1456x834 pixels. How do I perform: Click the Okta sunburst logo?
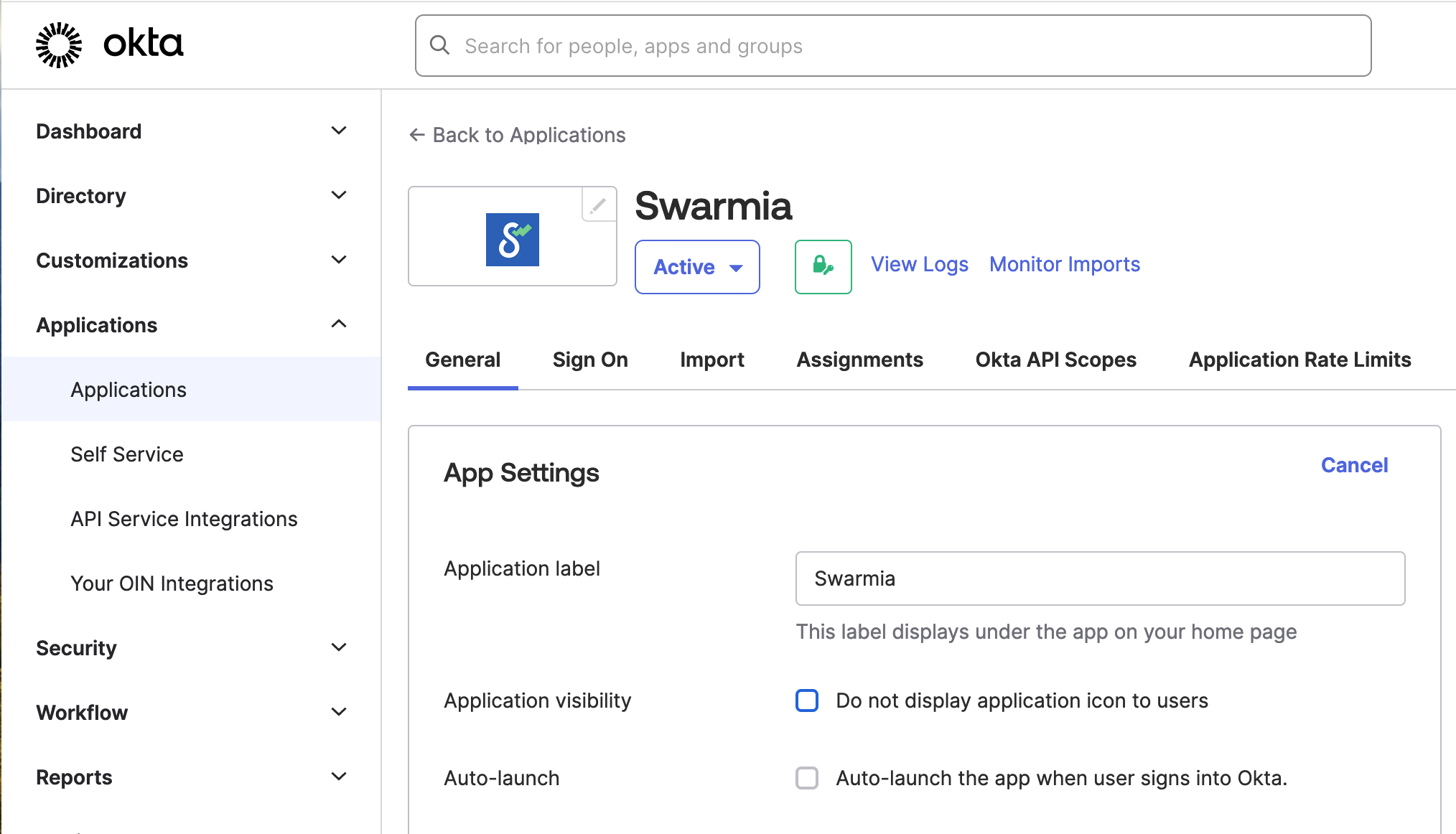[x=59, y=44]
